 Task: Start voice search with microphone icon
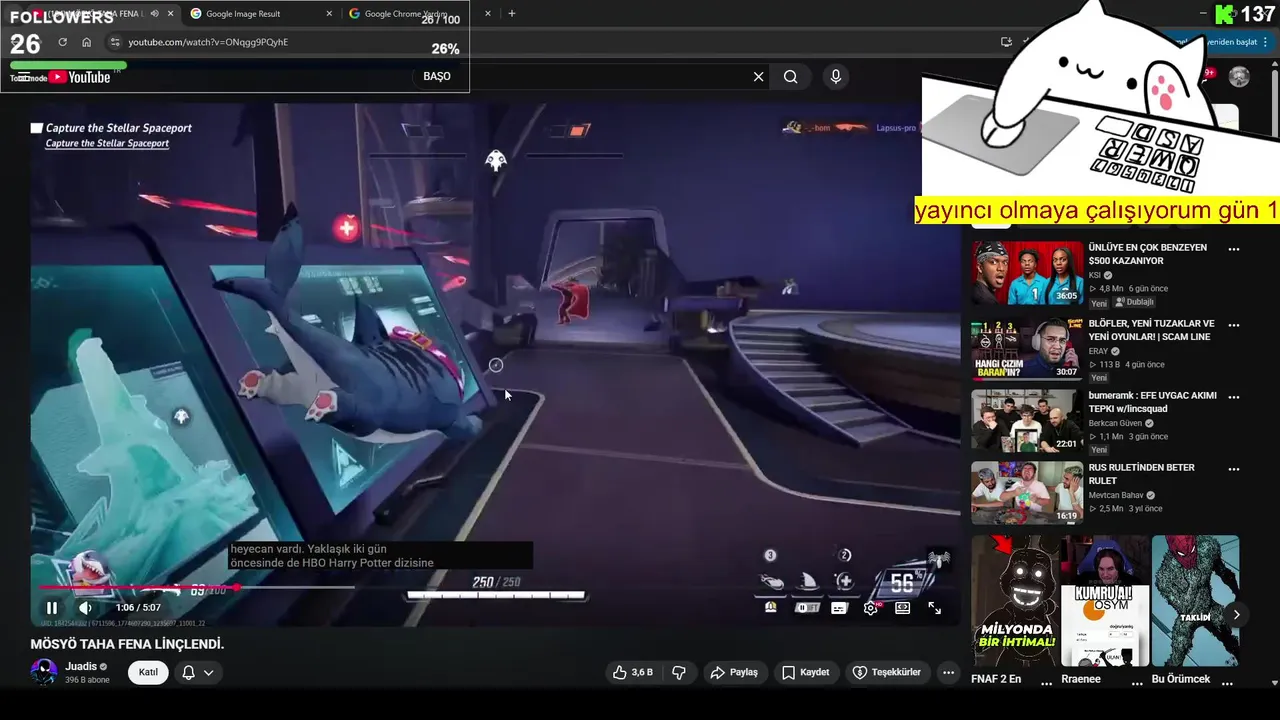pyautogui.click(x=836, y=77)
